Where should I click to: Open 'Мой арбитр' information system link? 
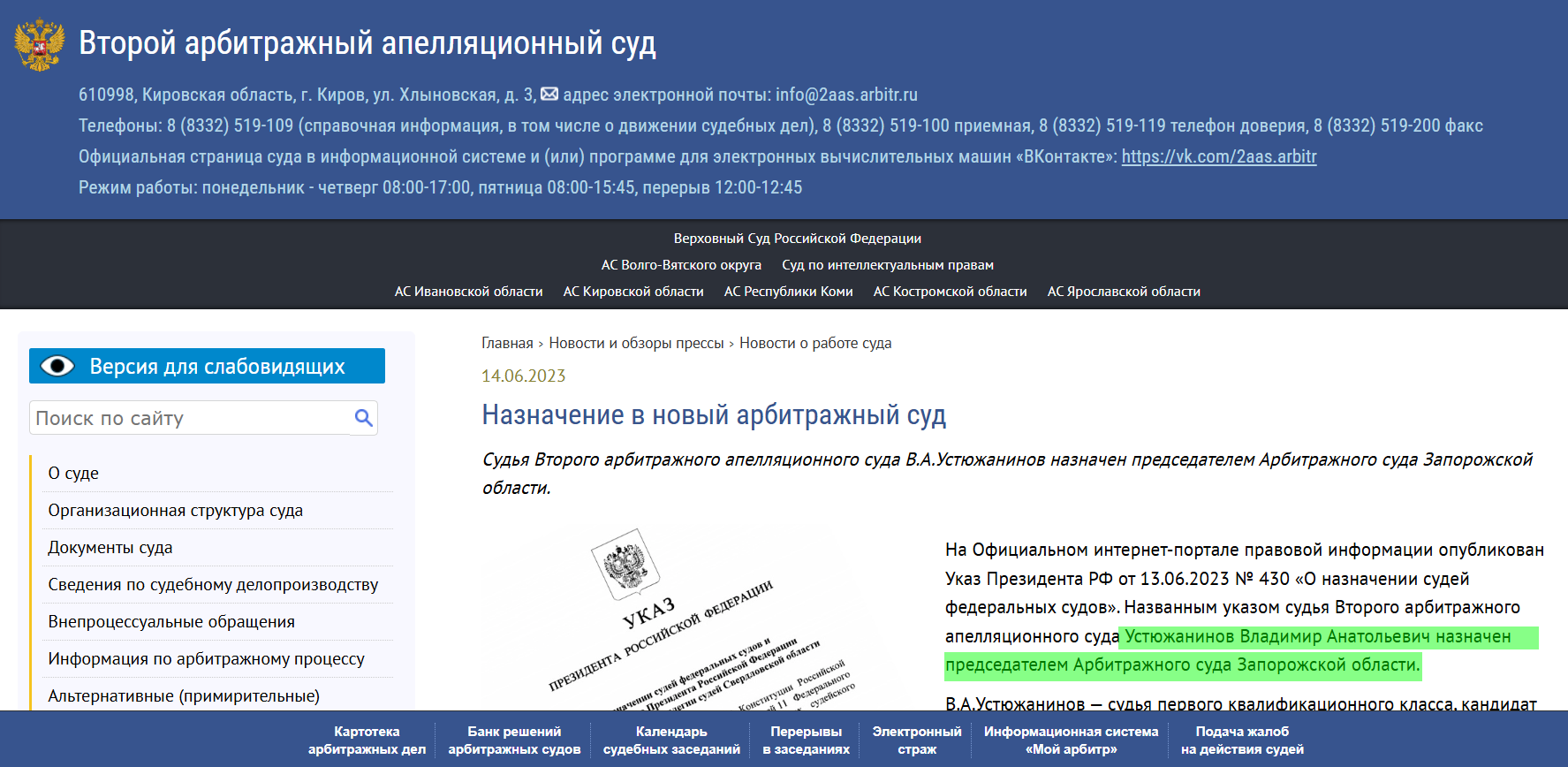1071,740
